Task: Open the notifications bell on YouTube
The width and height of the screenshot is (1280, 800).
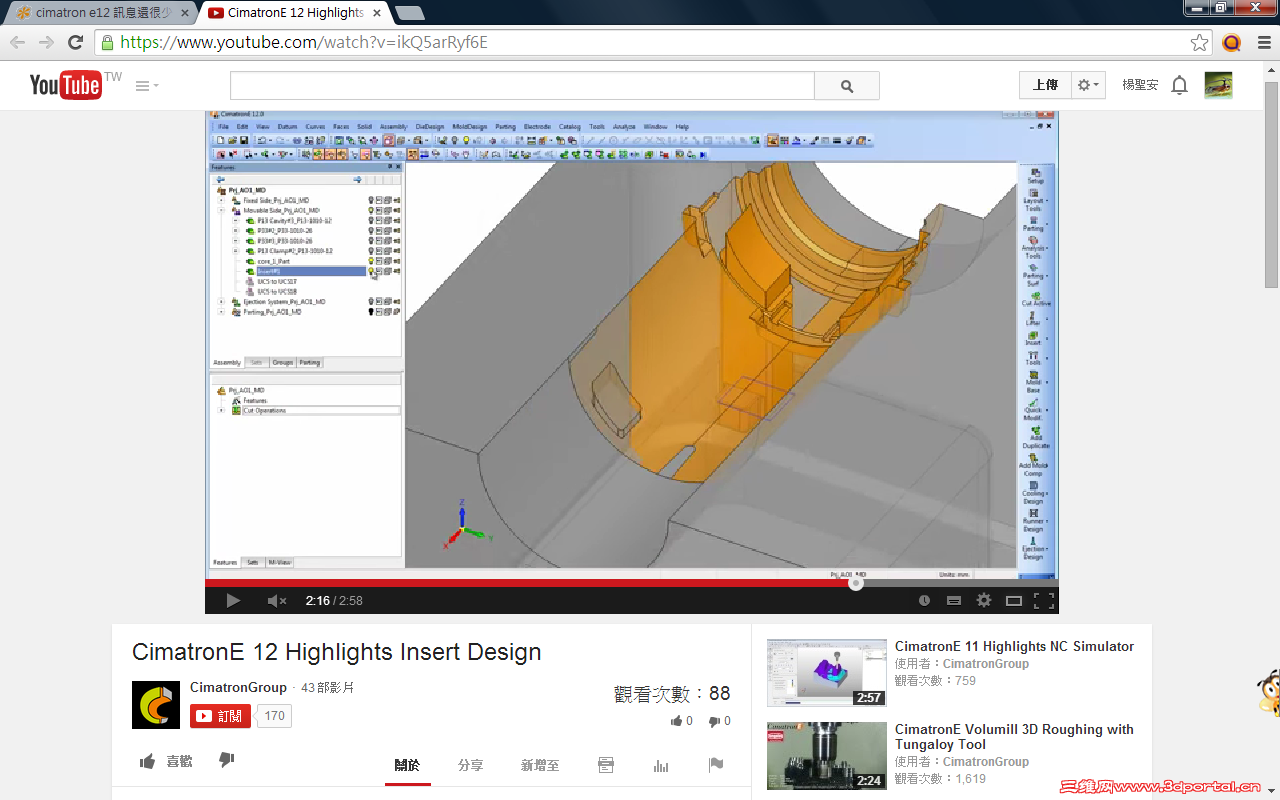Action: pyautogui.click(x=1180, y=85)
